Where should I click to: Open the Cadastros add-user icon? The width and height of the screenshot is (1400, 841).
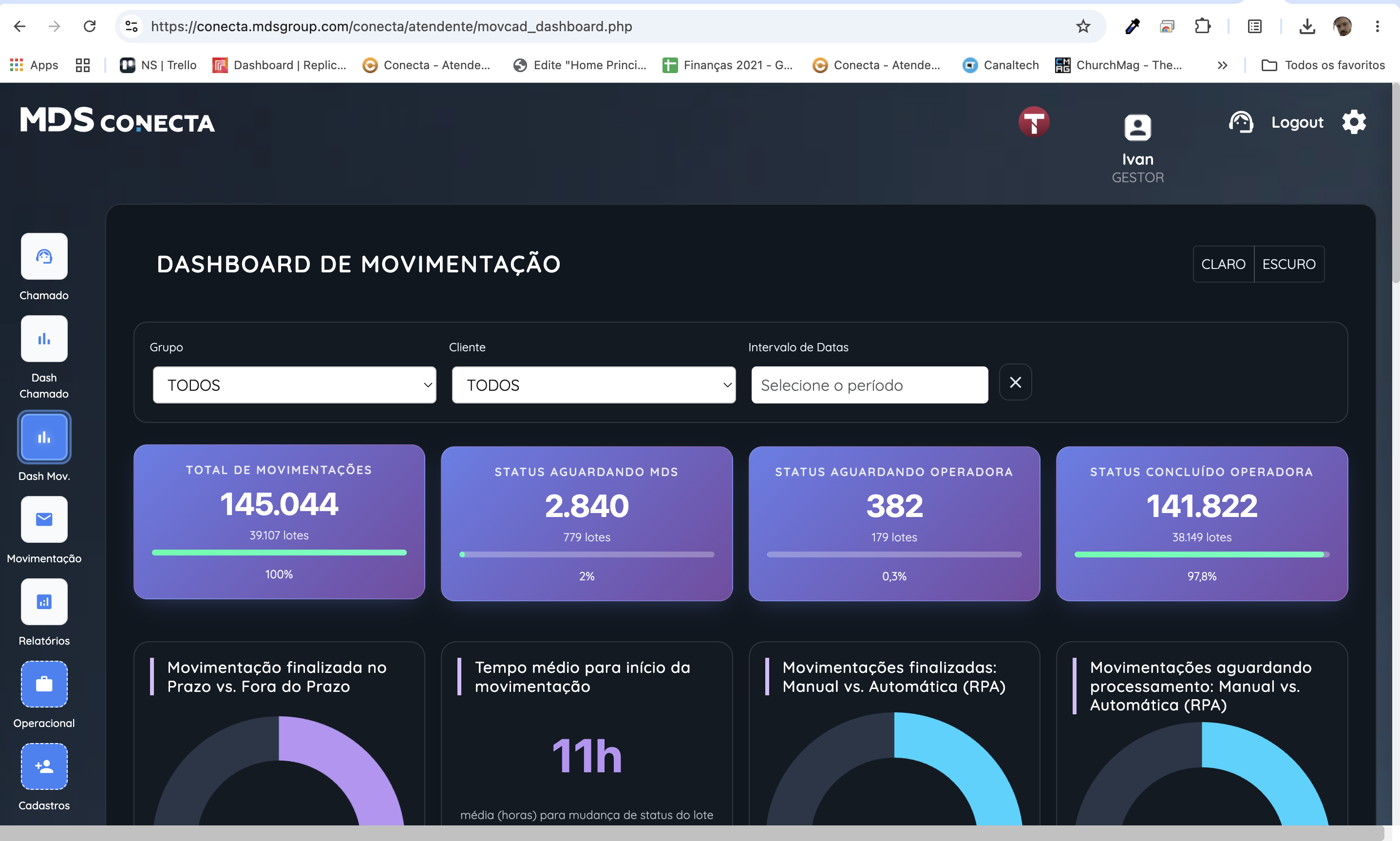44,766
